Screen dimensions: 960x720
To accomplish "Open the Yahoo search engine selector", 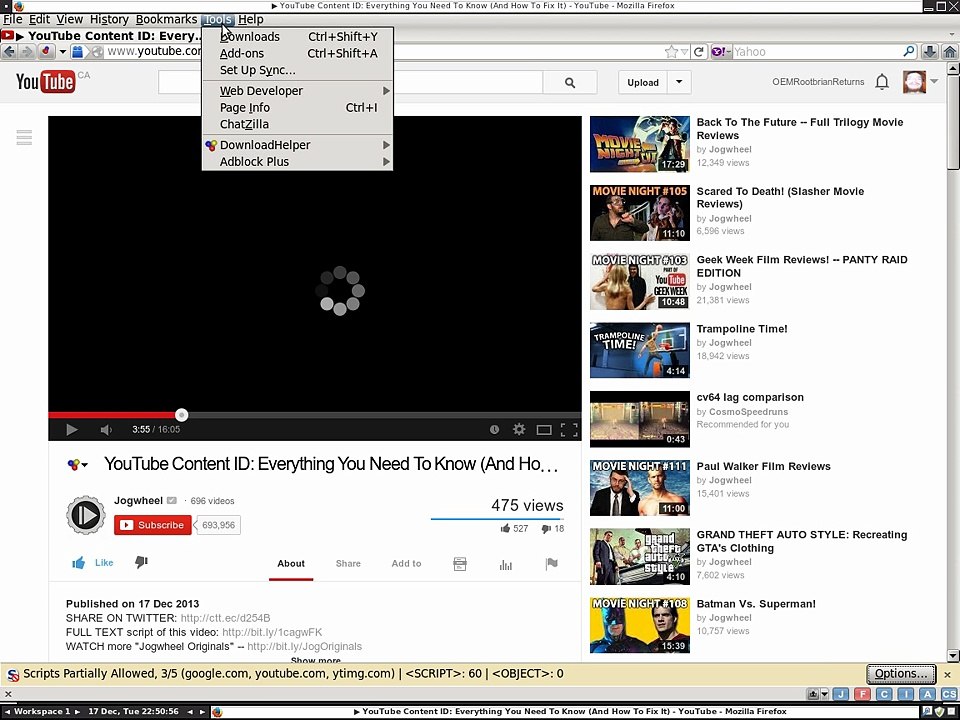I will point(721,52).
